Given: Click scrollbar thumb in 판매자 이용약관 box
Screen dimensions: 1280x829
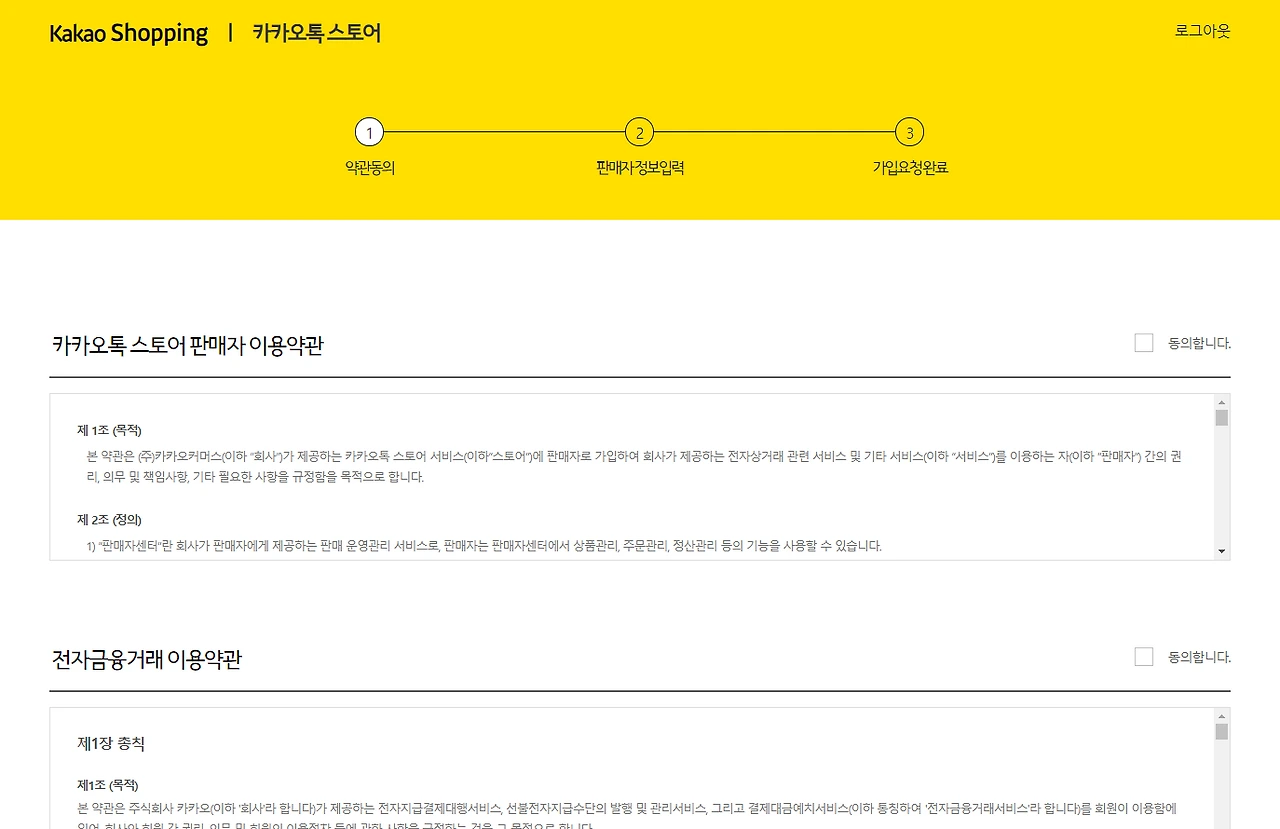Looking at the screenshot, I should [1221, 418].
